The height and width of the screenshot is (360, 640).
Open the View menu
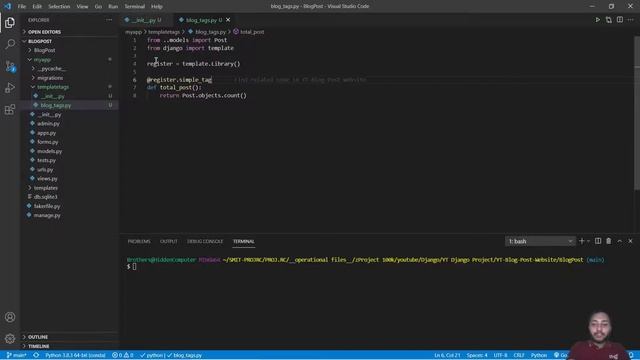click(x=82, y=7)
